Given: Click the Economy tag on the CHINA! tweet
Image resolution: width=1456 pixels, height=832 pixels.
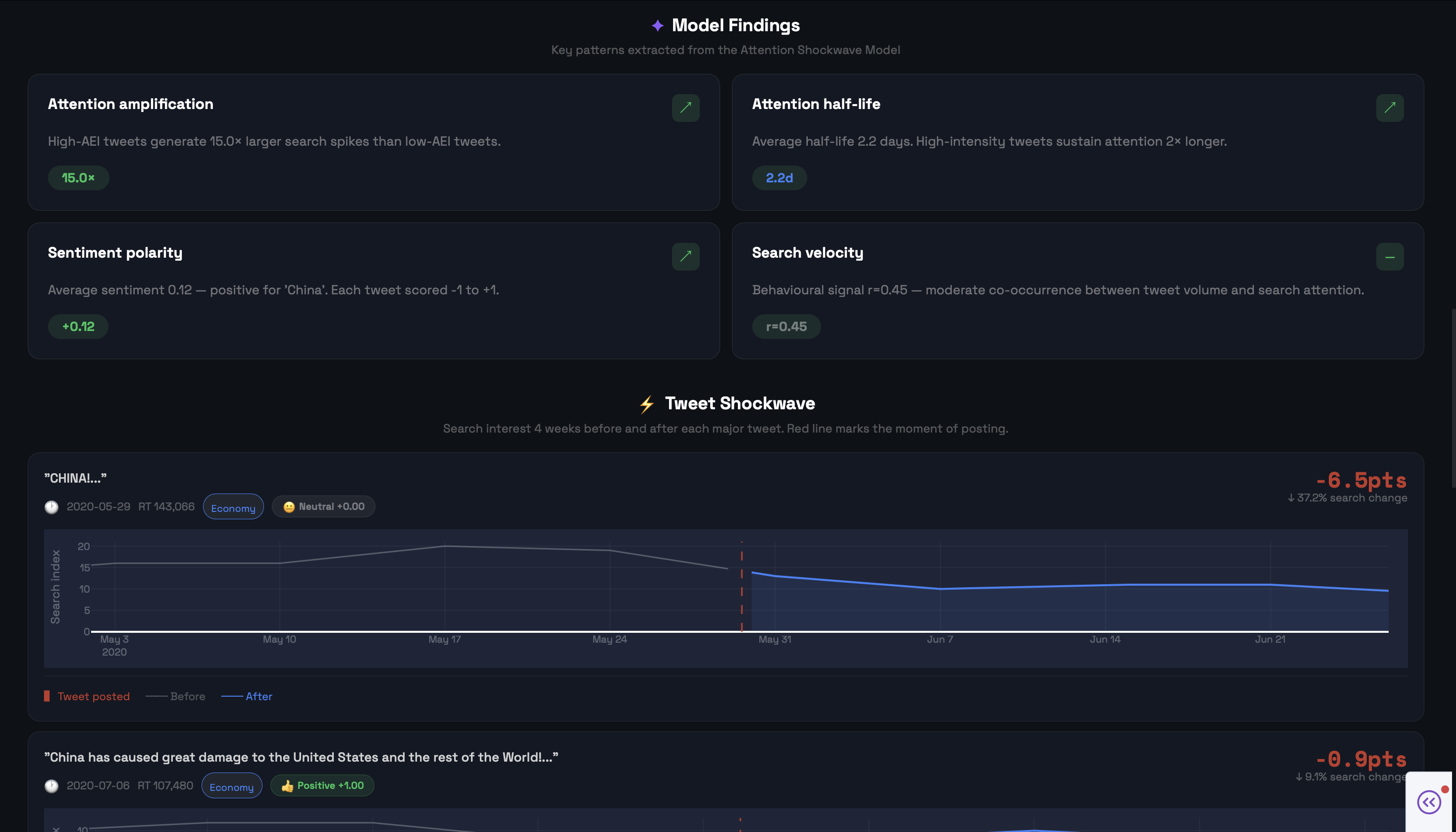Looking at the screenshot, I should 233,507.
